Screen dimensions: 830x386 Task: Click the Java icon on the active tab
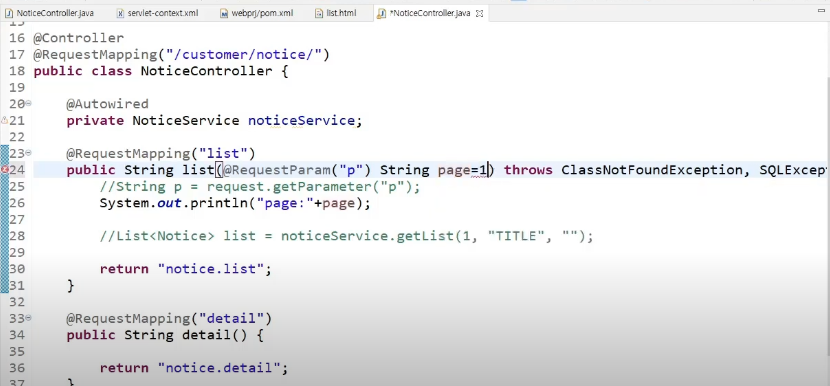381,13
